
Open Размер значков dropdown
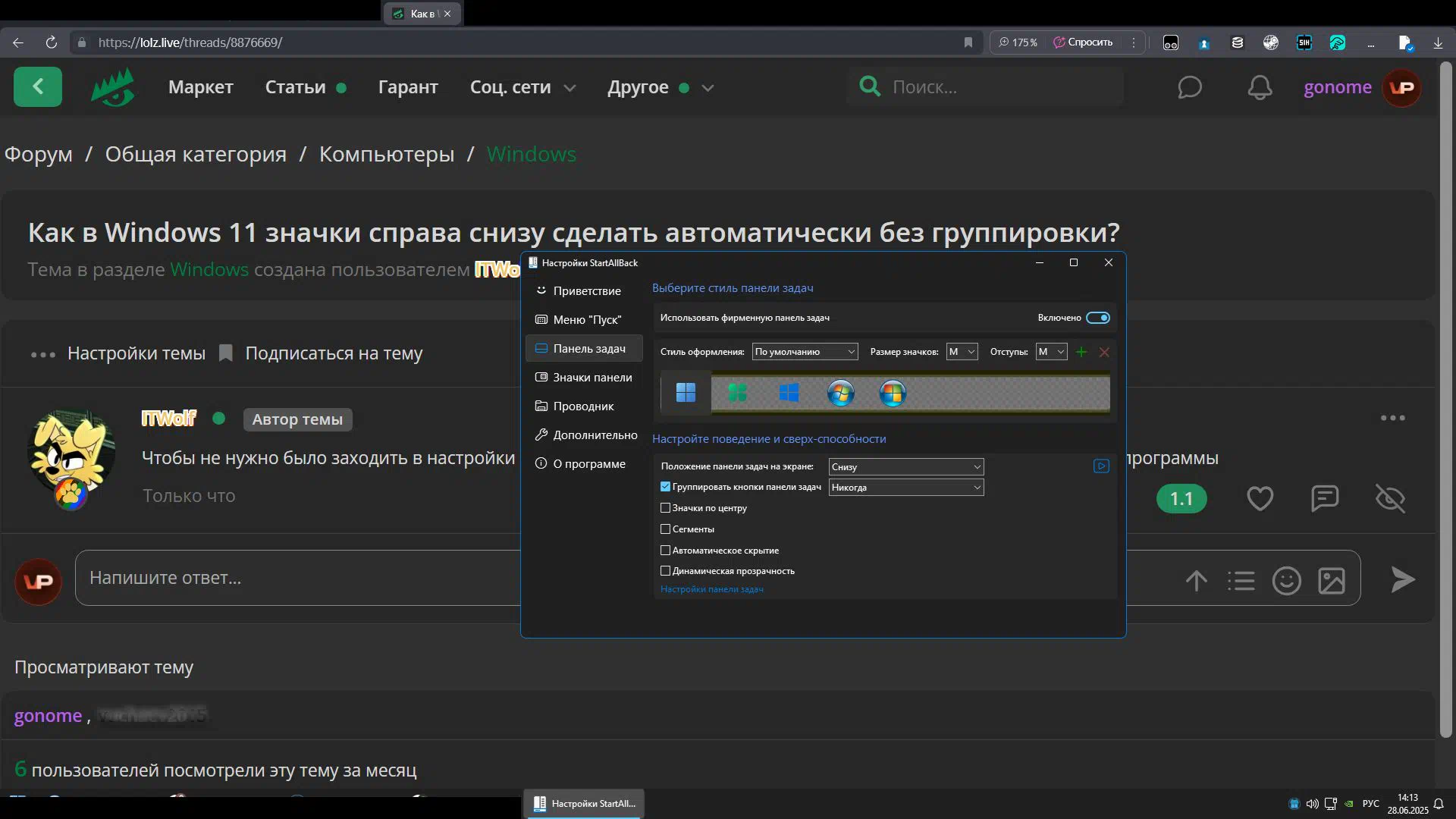962,352
